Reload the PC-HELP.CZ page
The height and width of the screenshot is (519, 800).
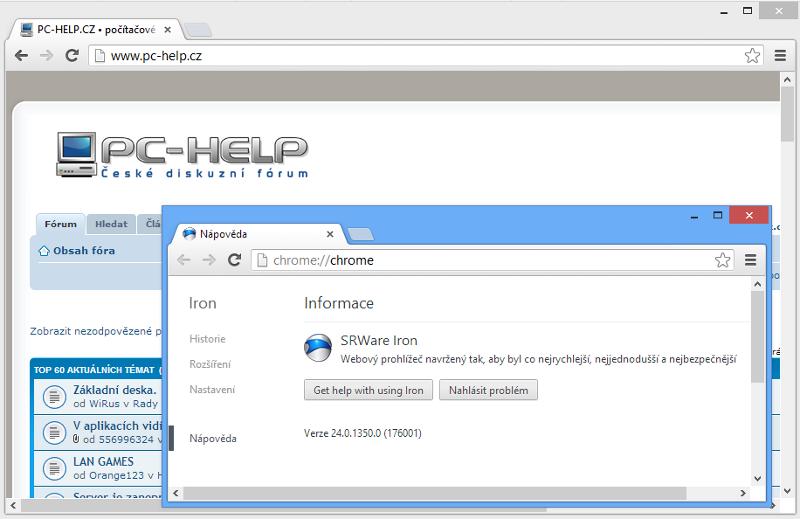coord(72,55)
